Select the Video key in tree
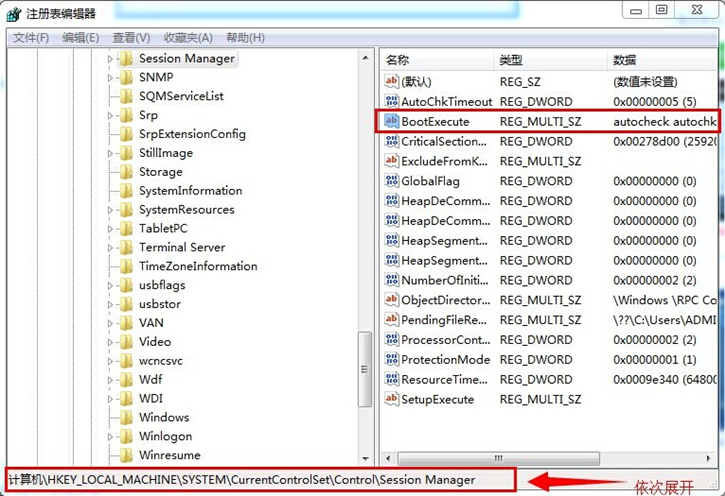 (x=155, y=342)
